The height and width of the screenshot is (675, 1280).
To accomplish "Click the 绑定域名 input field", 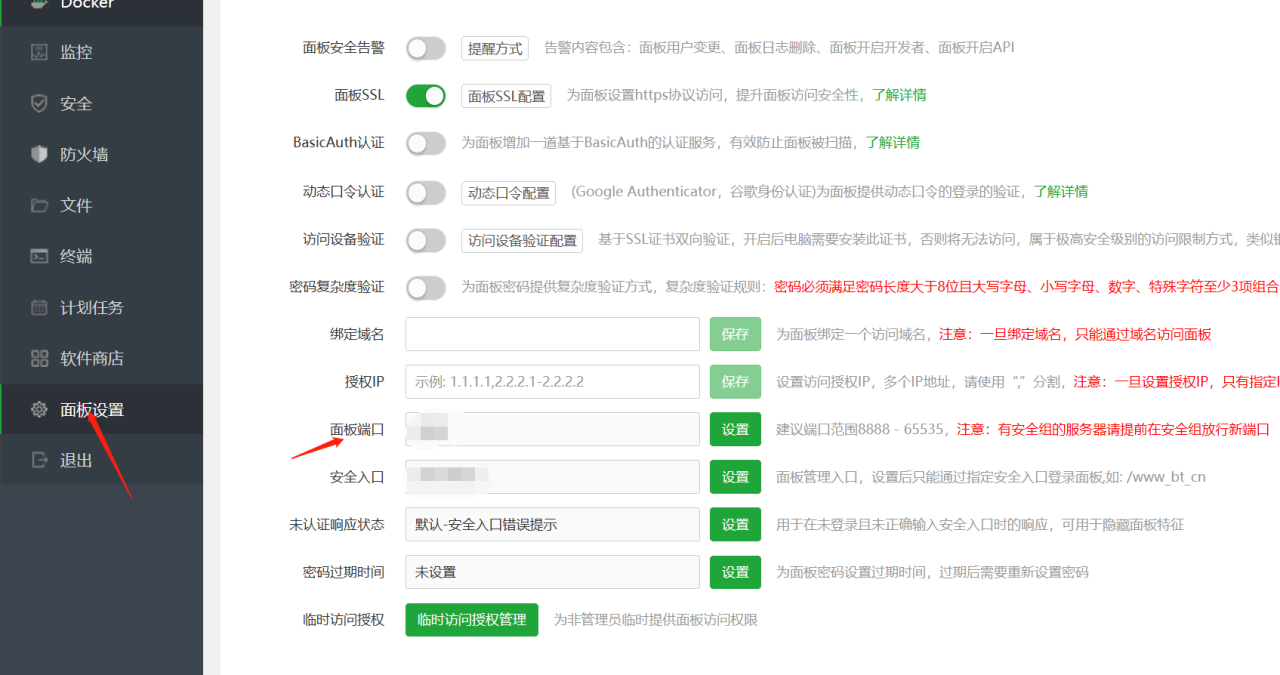I will tap(552, 334).
